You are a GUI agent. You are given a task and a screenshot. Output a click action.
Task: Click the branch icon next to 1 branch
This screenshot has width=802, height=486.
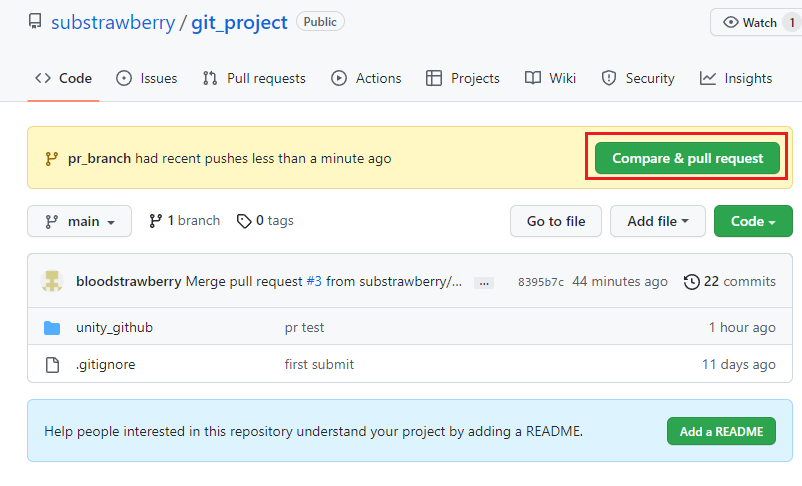click(x=155, y=220)
